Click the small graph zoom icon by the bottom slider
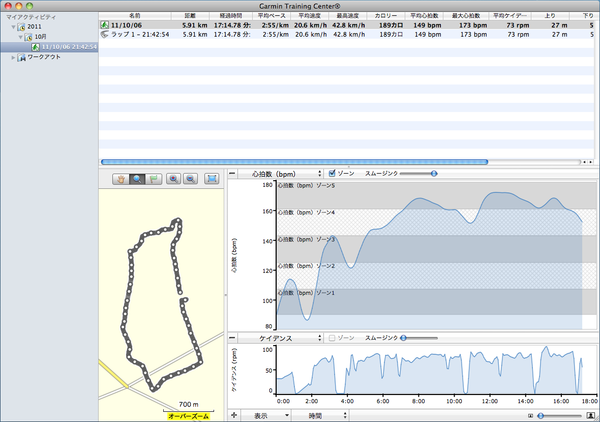Image resolution: width=600 pixels, height=422 pixels. pyautogui.click(x=530, y=415)
